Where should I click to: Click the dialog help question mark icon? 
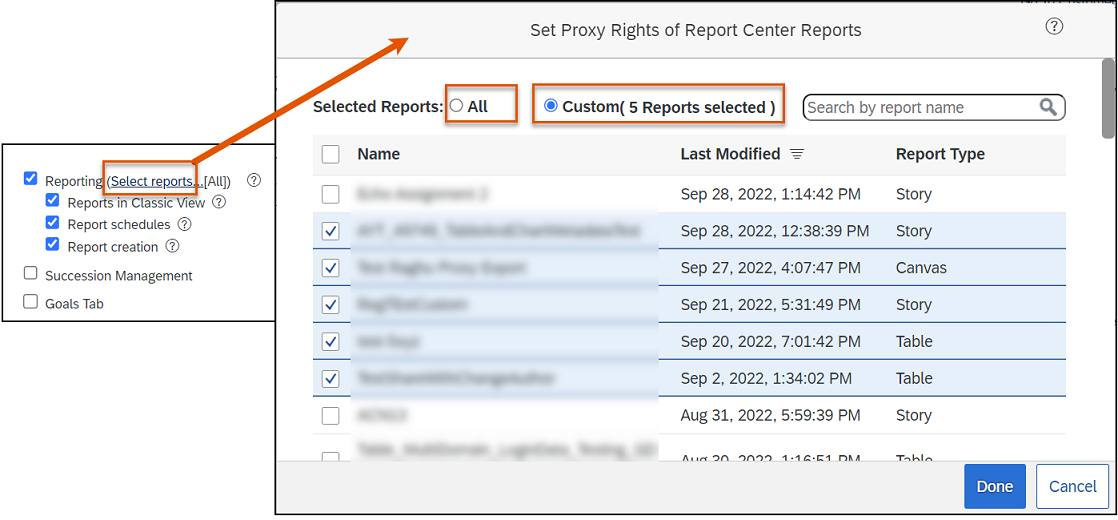[1054, 27]
